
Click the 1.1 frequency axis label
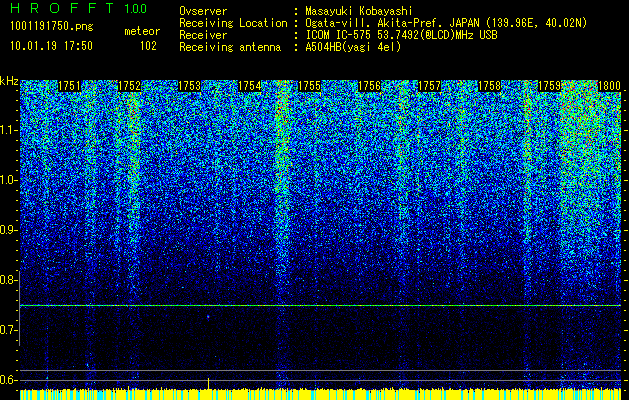(8, 130)
